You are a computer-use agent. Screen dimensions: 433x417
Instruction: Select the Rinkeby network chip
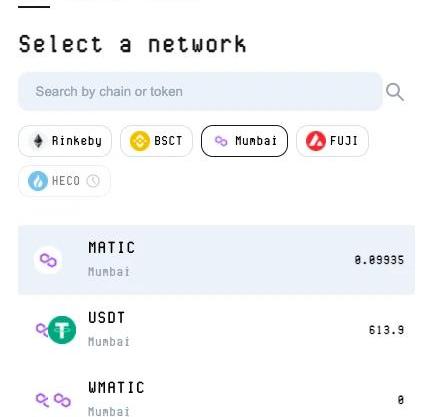65,141
